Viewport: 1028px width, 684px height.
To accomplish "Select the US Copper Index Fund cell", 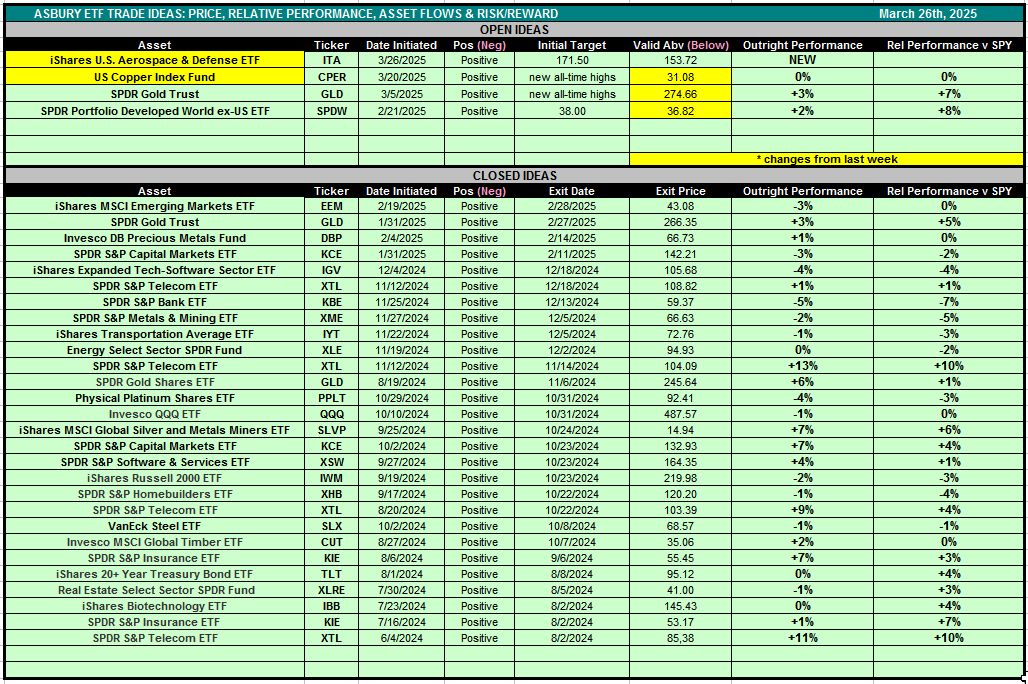I will (x=154, y=77).
